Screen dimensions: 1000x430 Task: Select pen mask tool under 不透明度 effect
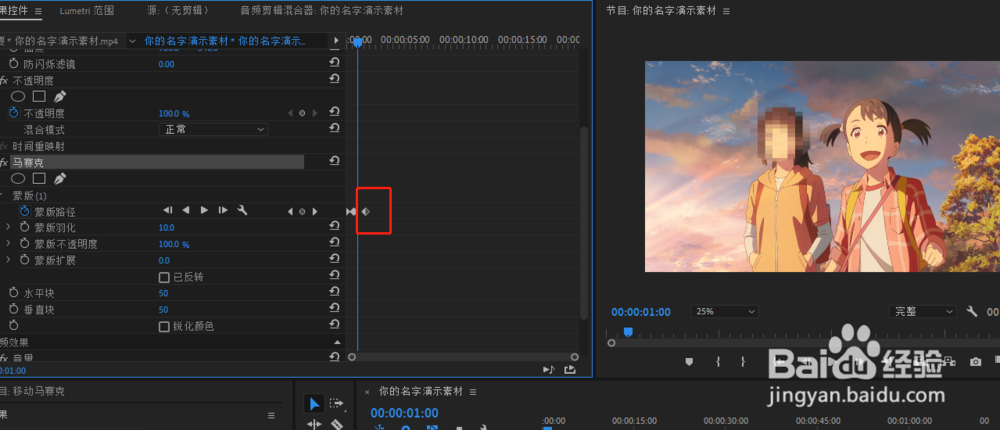tap(60, 97)
